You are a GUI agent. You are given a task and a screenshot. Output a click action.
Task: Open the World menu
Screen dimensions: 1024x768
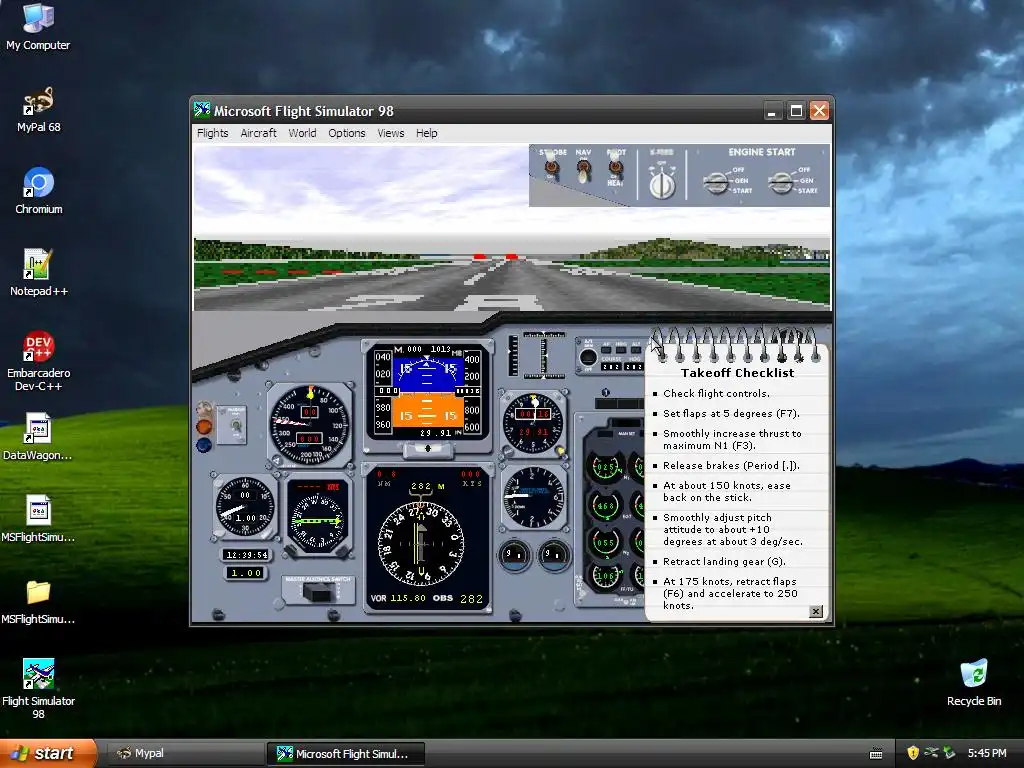[x=302, y=133]
